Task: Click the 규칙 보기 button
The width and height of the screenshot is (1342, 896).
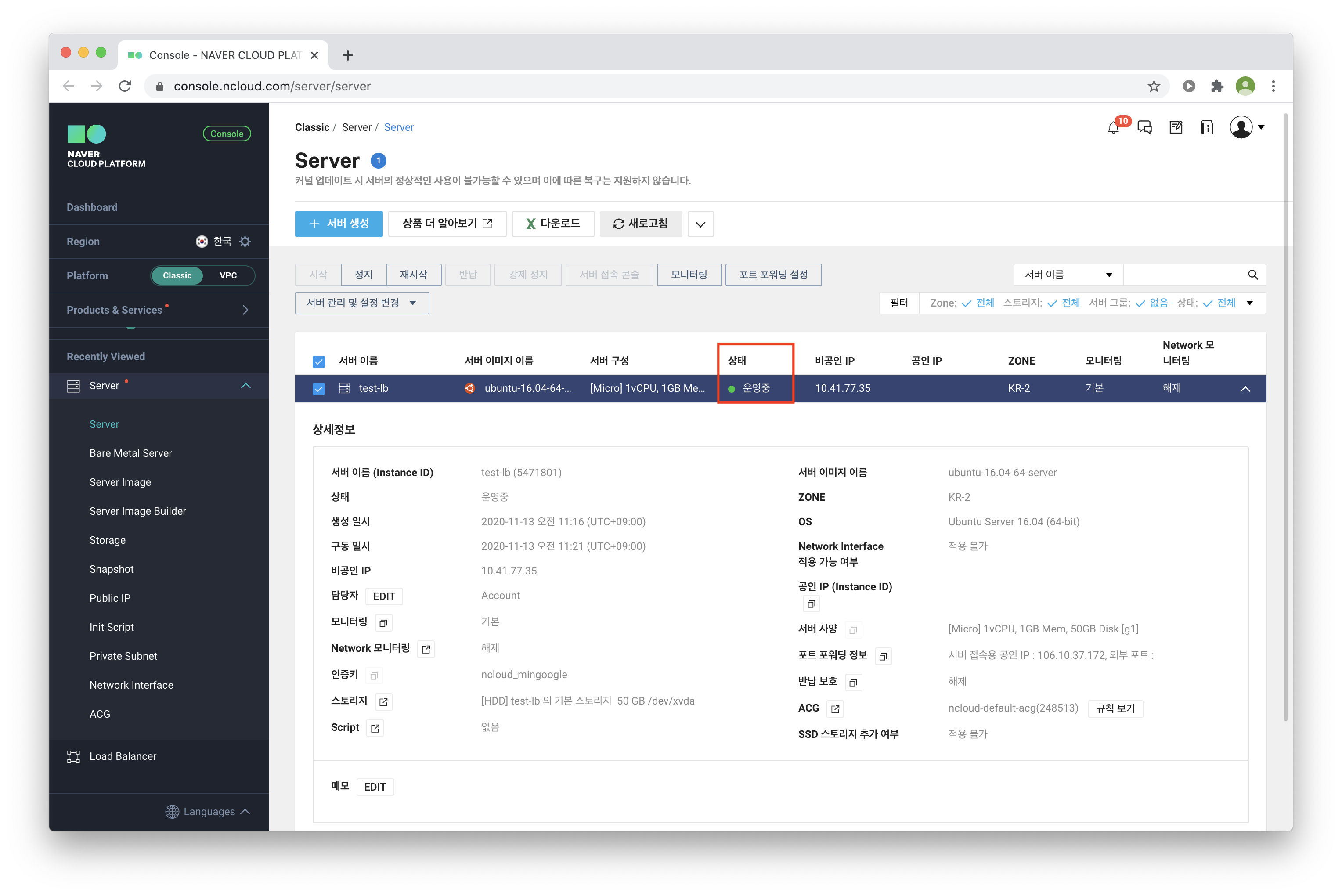Action: coord(1115,708)
